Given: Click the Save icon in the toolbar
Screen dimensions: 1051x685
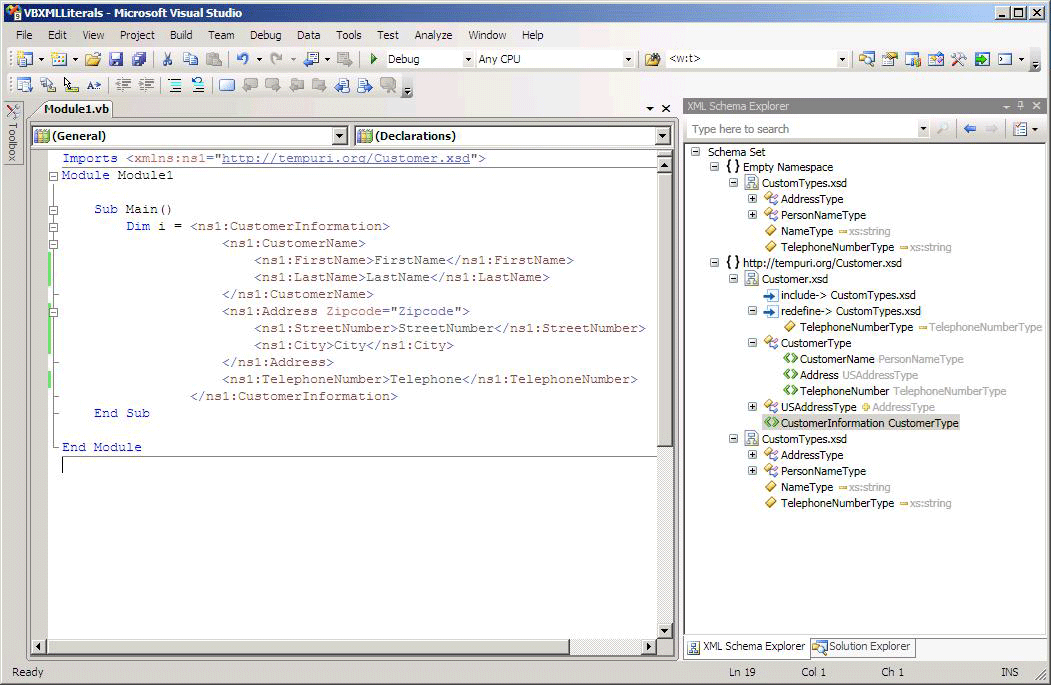Looking at the screenshot, I should click(116, 60).
